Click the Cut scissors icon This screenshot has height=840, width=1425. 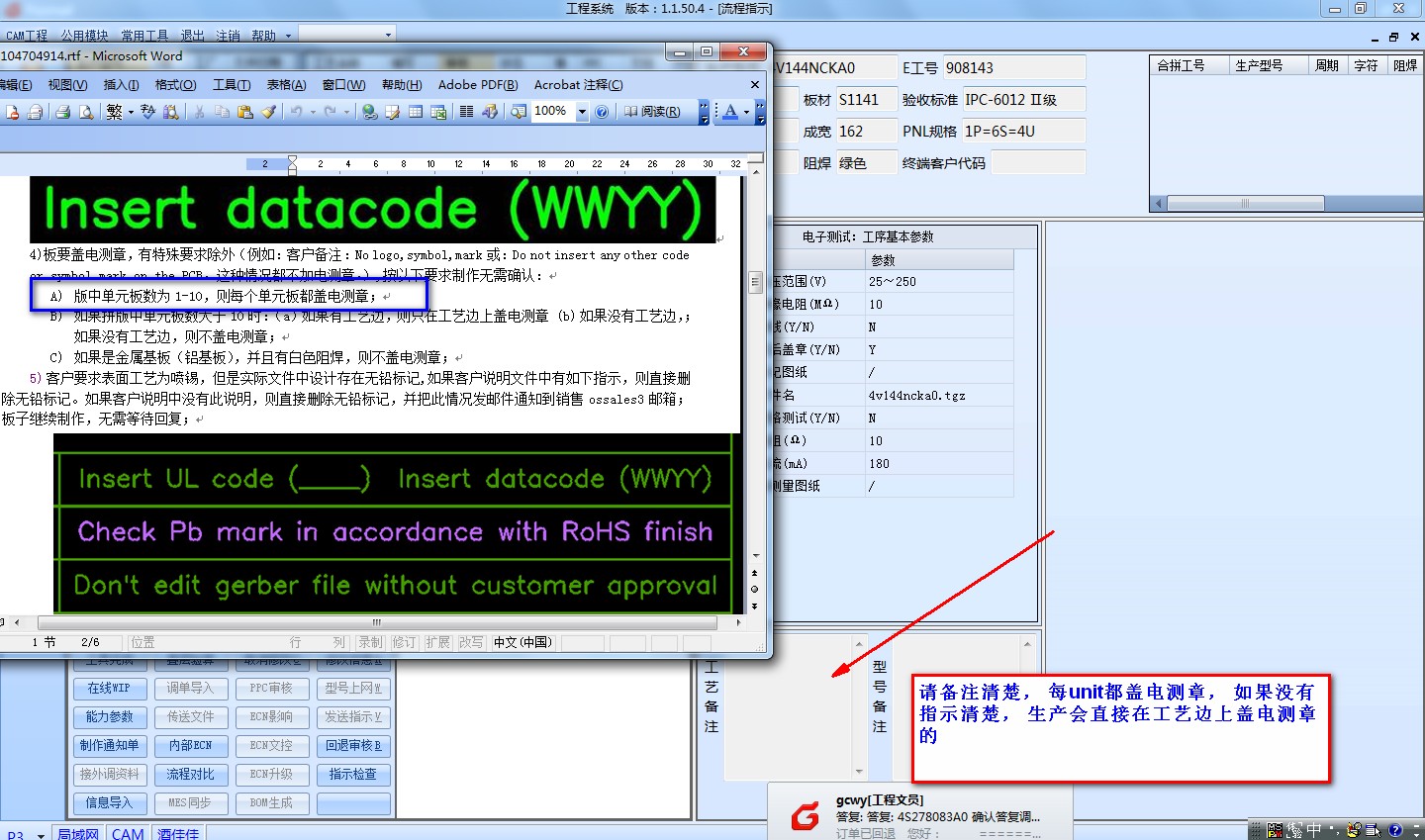coord(199,112)
